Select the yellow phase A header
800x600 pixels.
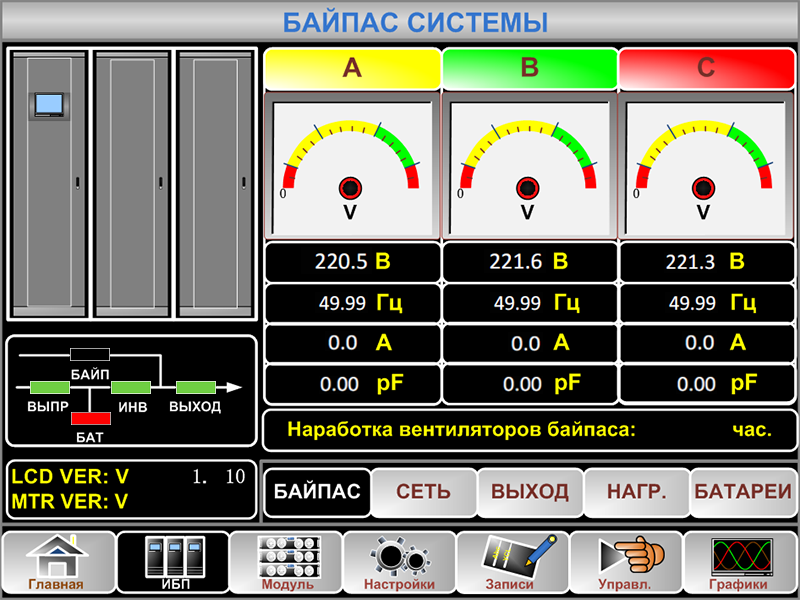click(352, 68)
